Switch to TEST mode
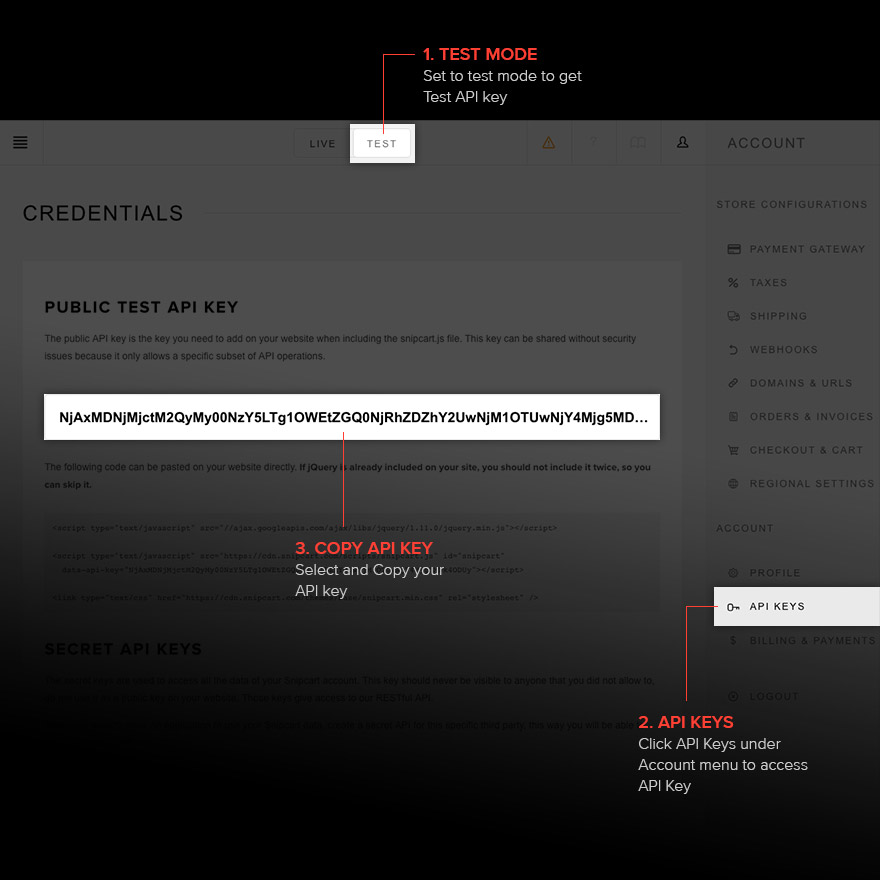Screen dimensions: 880x880 pyautogui.click(x=382, y=144)
